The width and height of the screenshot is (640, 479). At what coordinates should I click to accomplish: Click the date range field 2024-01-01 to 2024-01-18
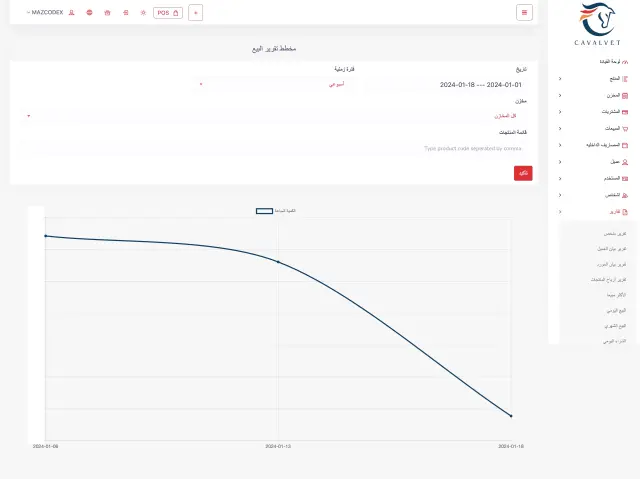pyautogui.click(x=445, y=85)
